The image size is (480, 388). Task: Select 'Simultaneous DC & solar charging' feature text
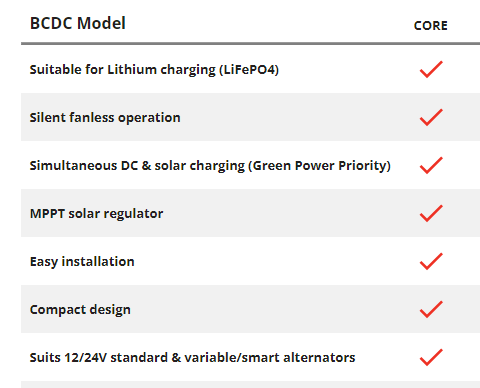137,166
